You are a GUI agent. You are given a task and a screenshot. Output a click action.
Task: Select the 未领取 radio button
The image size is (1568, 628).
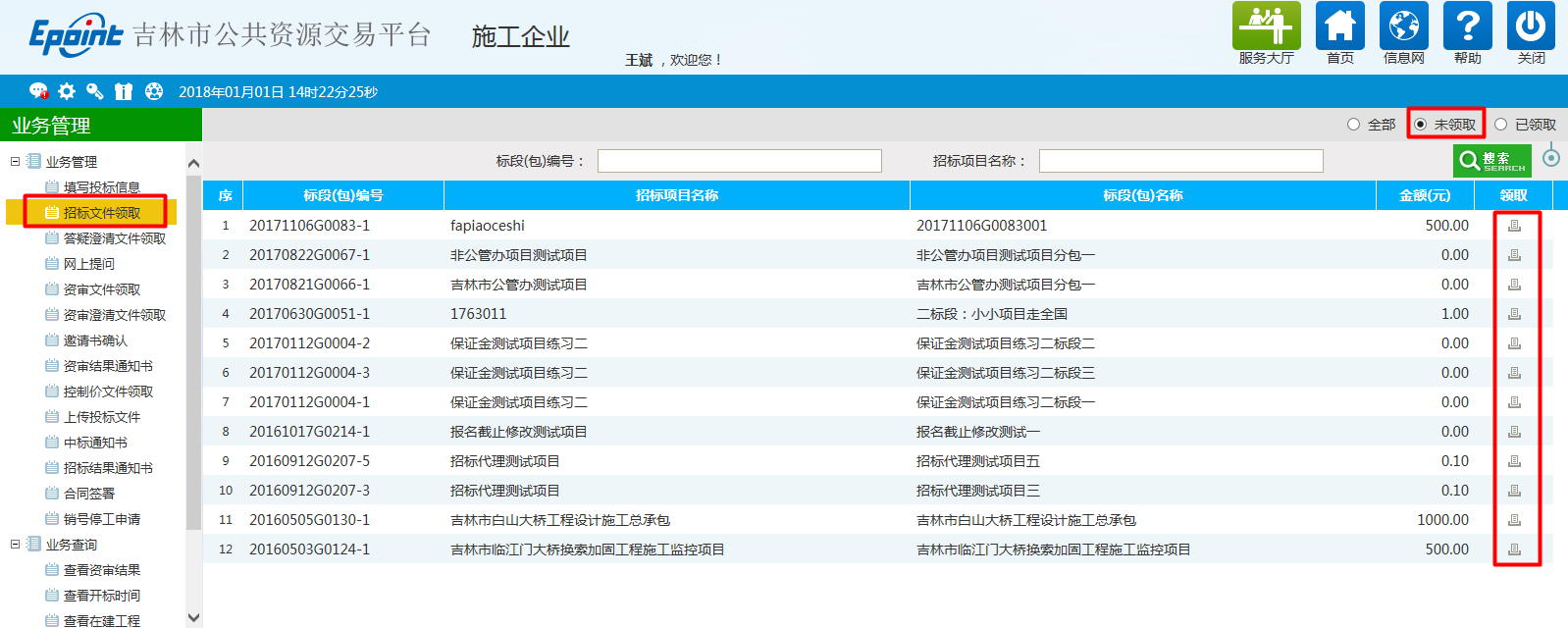pos(1421,125)
